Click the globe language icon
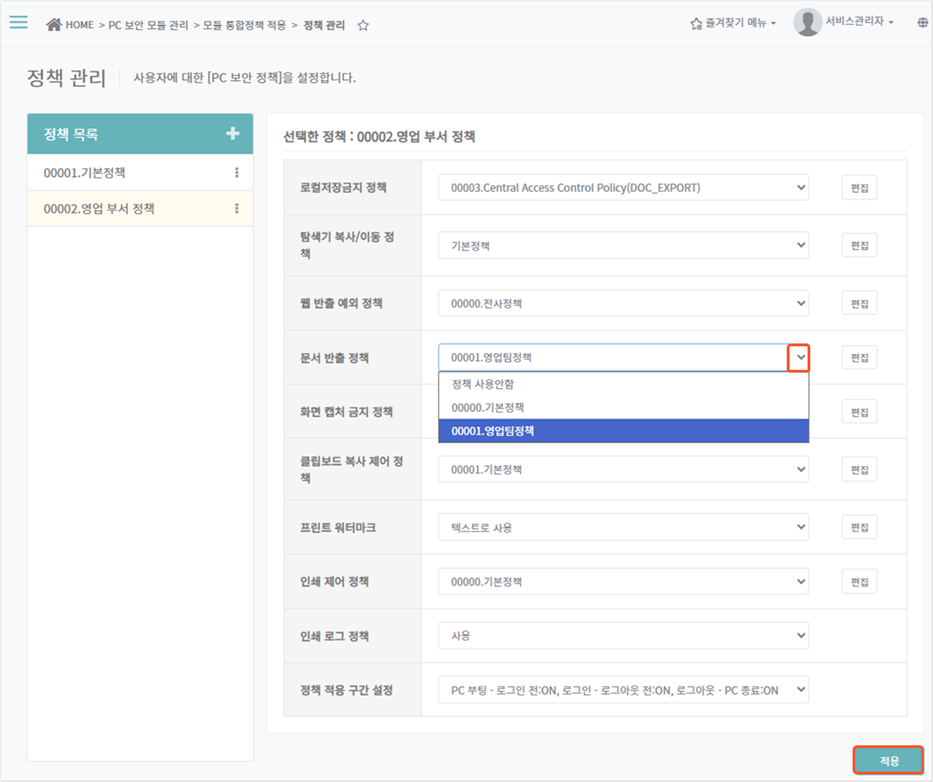The height and width of the screenshot is (782, 933). [922, 23]
